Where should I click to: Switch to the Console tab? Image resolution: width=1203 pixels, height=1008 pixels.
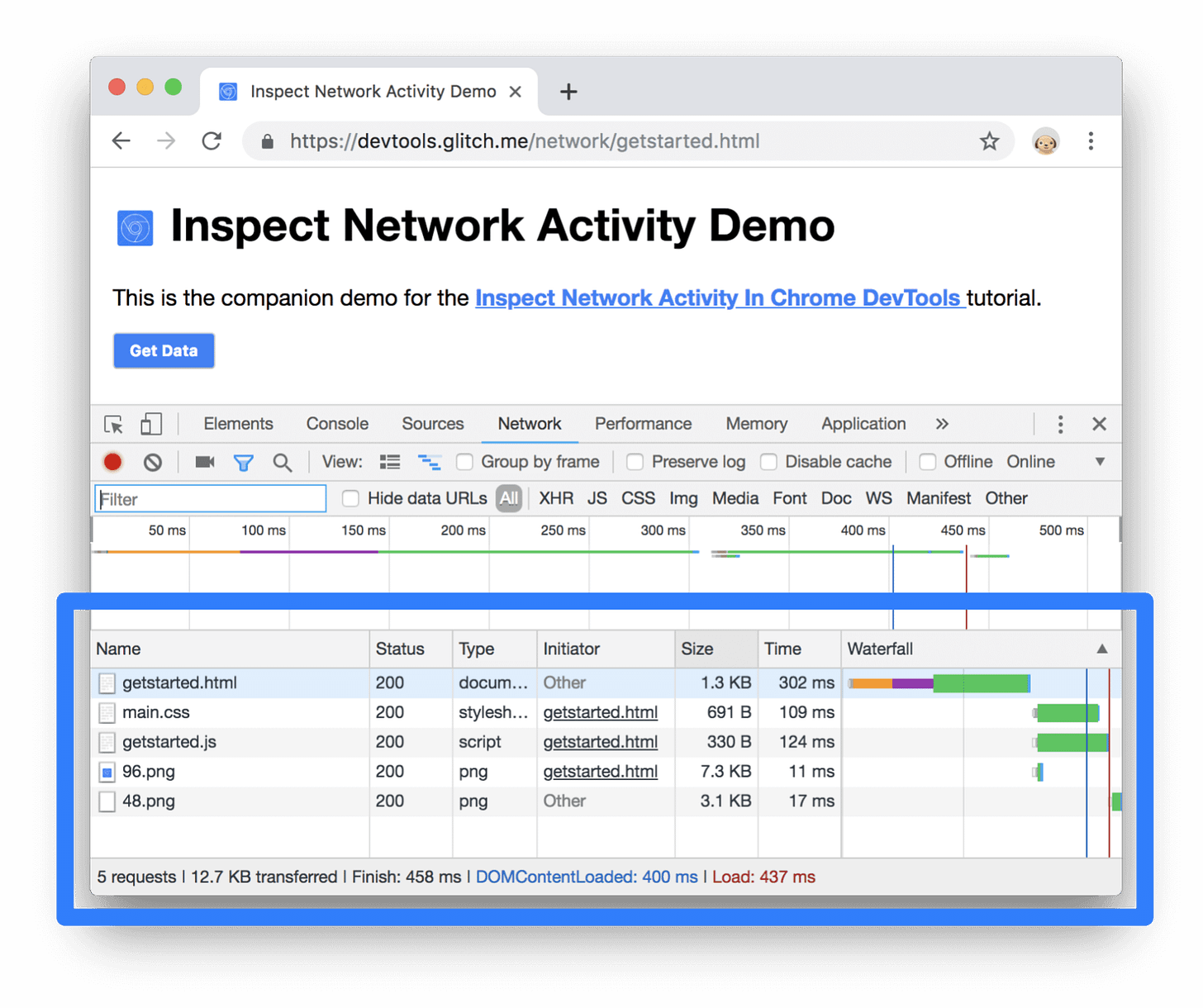pos(336,424)
